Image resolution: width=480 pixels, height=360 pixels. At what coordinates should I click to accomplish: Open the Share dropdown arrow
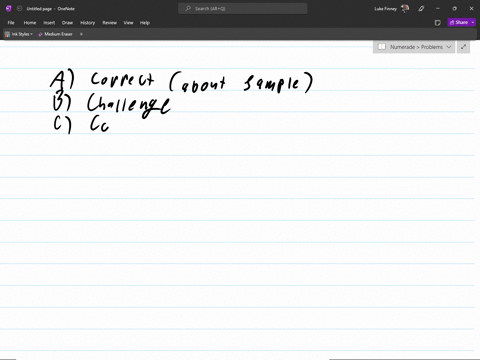tap(473, 22)
